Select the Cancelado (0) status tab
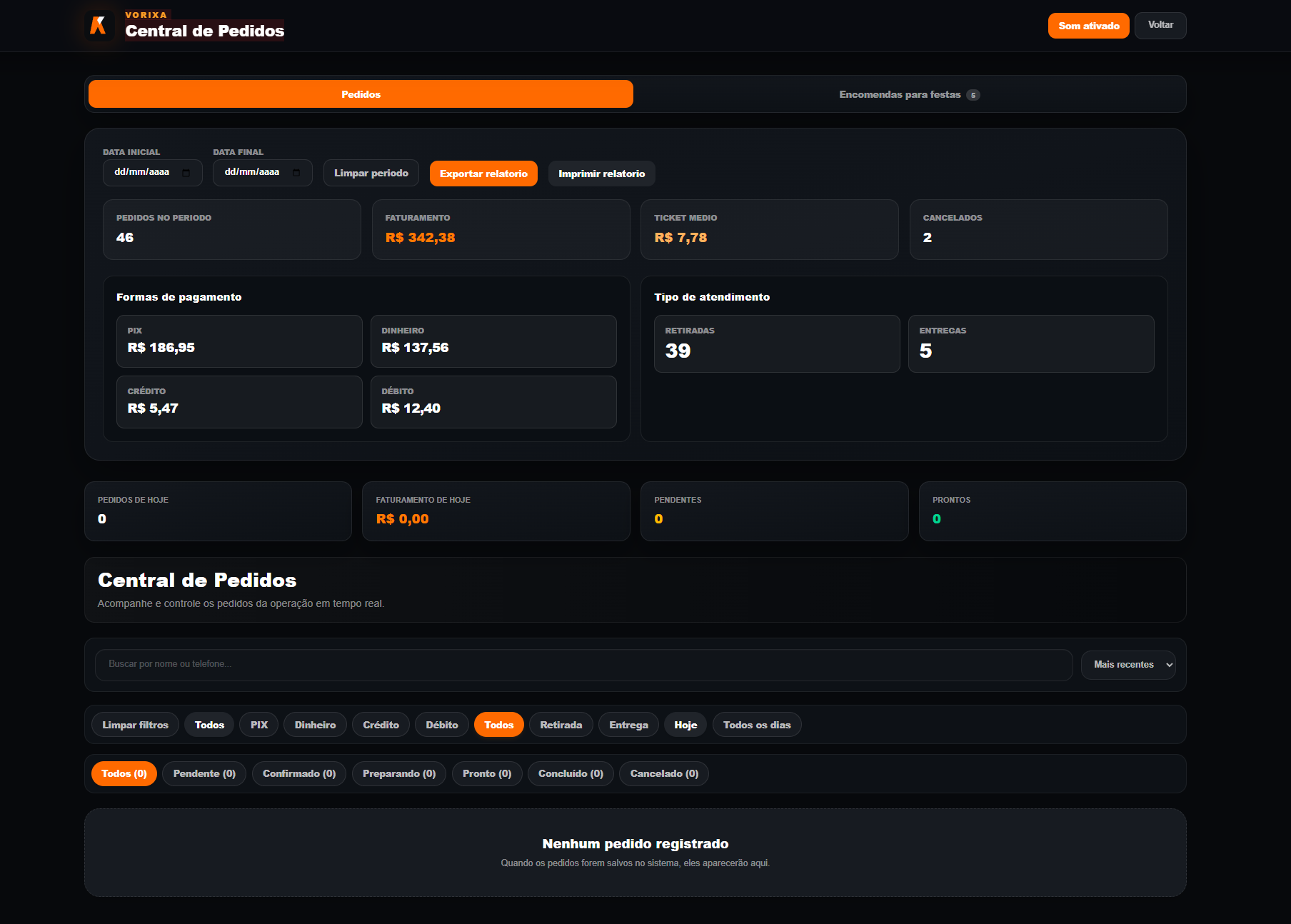The height and width of the screenshot is (924, 1291). (x=664, y=774)
